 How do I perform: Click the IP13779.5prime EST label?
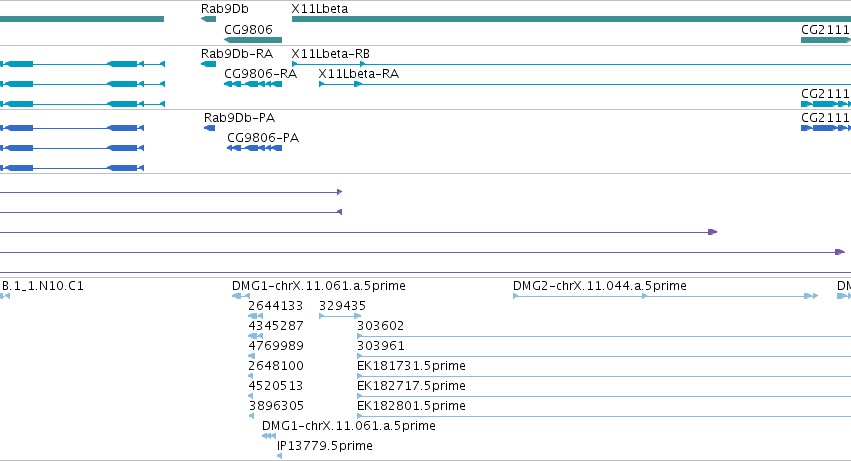pos(325,446)
